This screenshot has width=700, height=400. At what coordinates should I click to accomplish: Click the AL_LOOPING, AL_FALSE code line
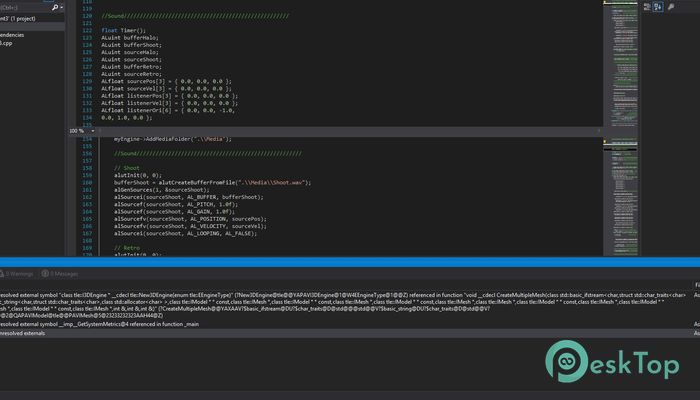[186, 233]
